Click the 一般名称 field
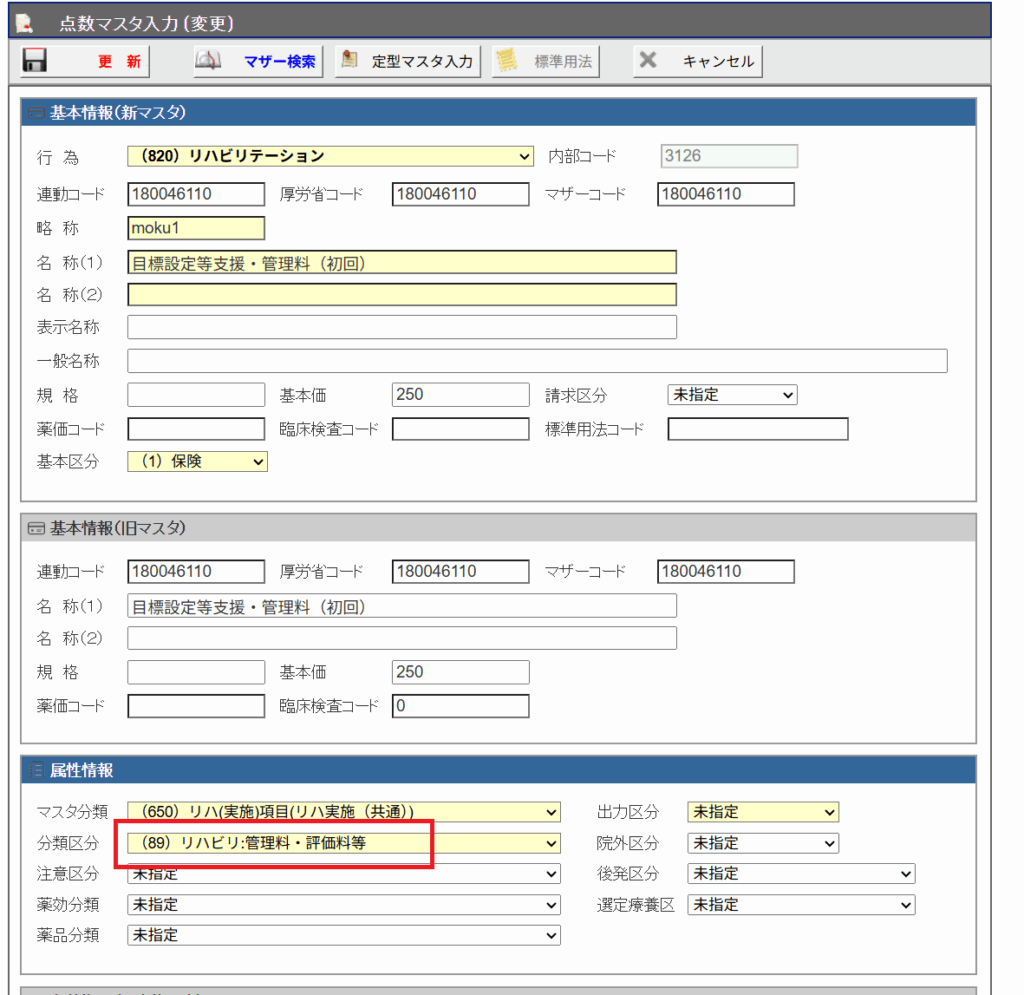Screen dimensions: 1024x995 (537, 361)
